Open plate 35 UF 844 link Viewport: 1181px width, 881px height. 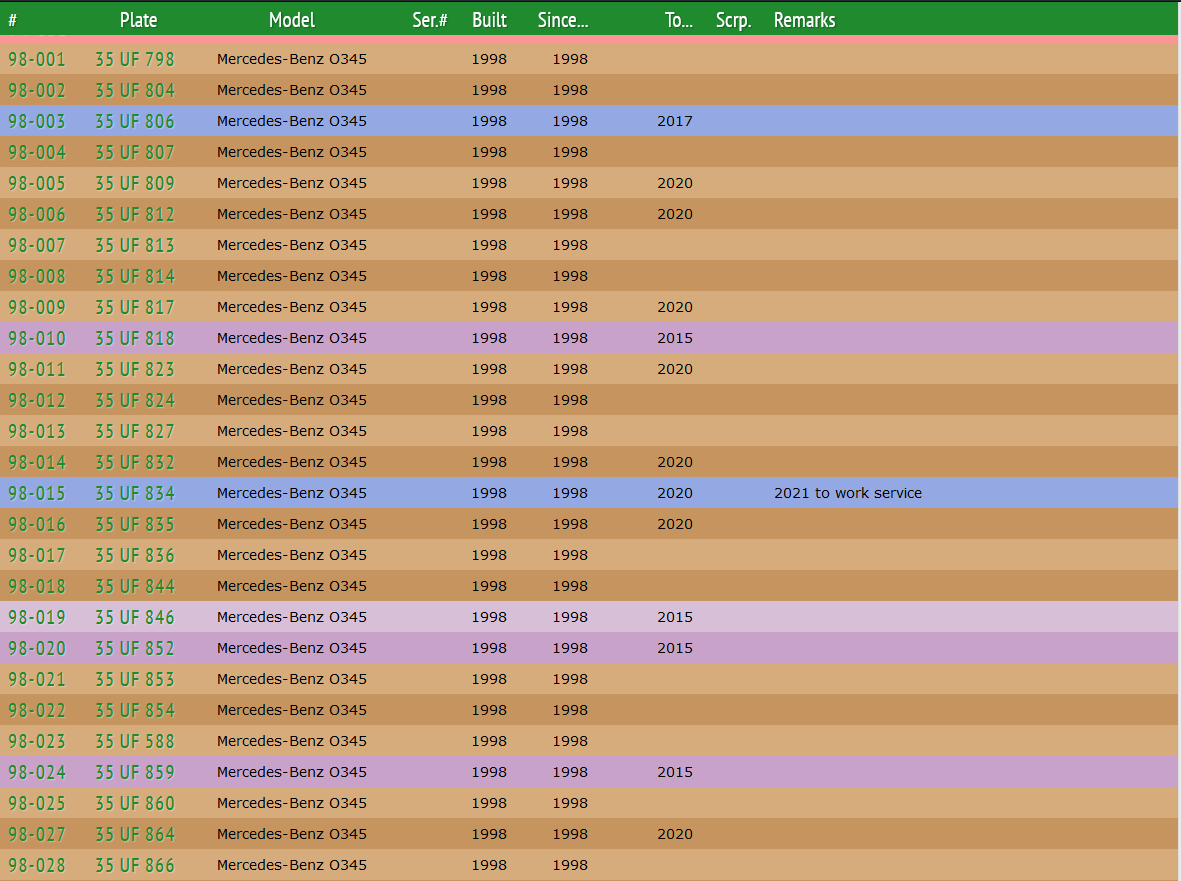[x=135, y=587]
